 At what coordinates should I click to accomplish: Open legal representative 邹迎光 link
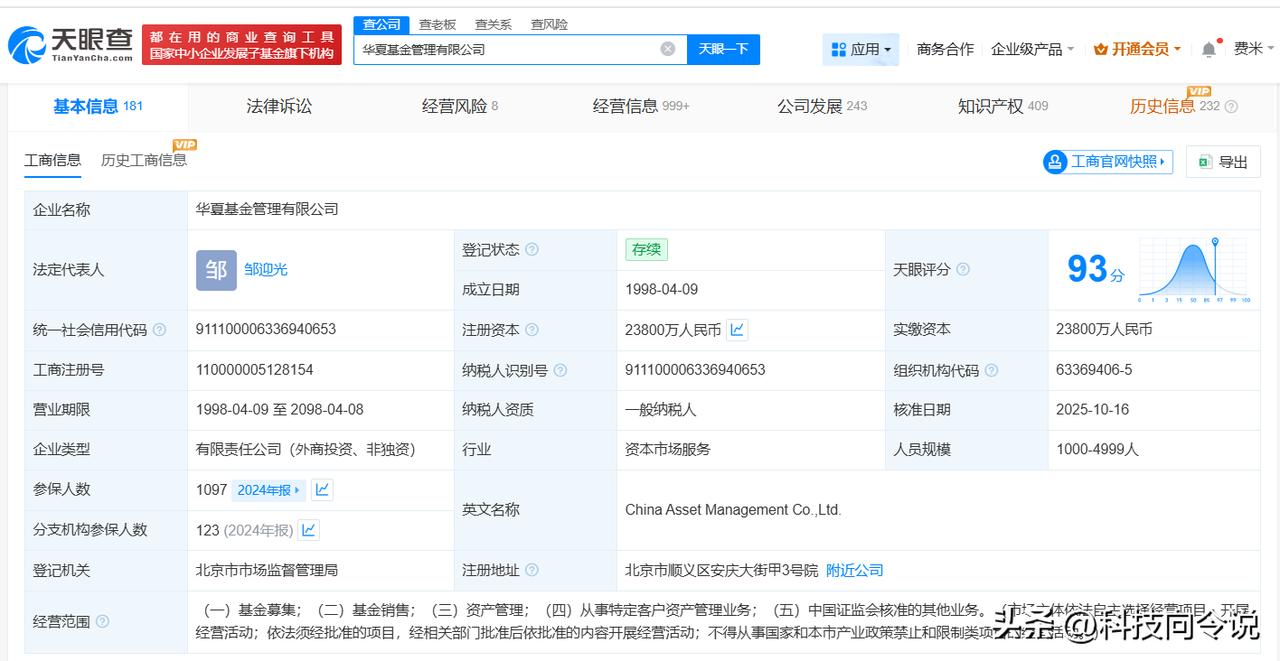coord(266,270)
